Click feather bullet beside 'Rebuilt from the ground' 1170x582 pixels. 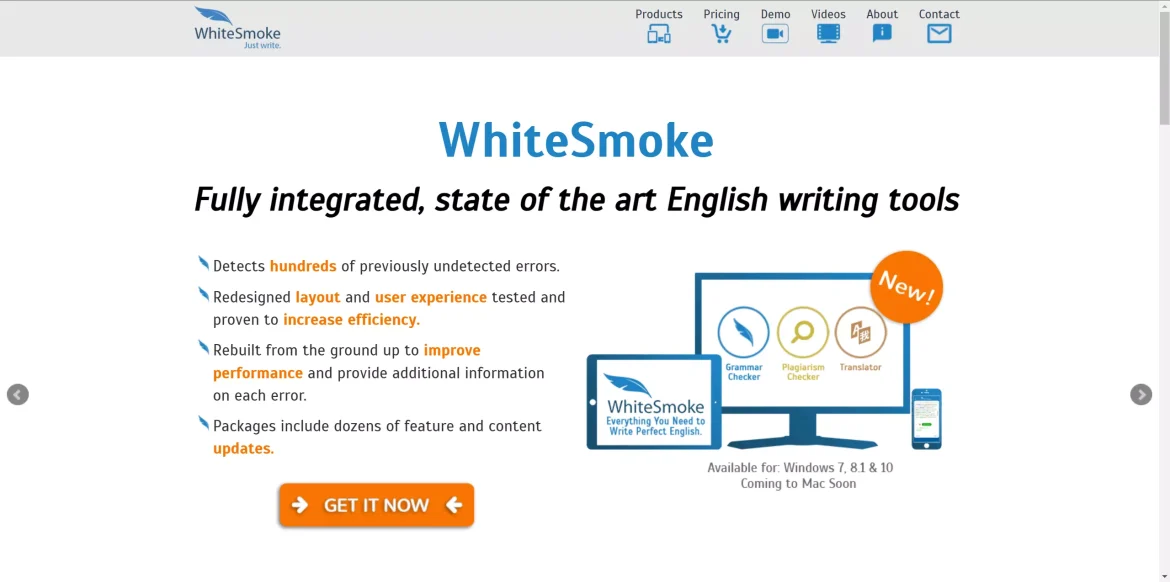(x=203, y=347)
